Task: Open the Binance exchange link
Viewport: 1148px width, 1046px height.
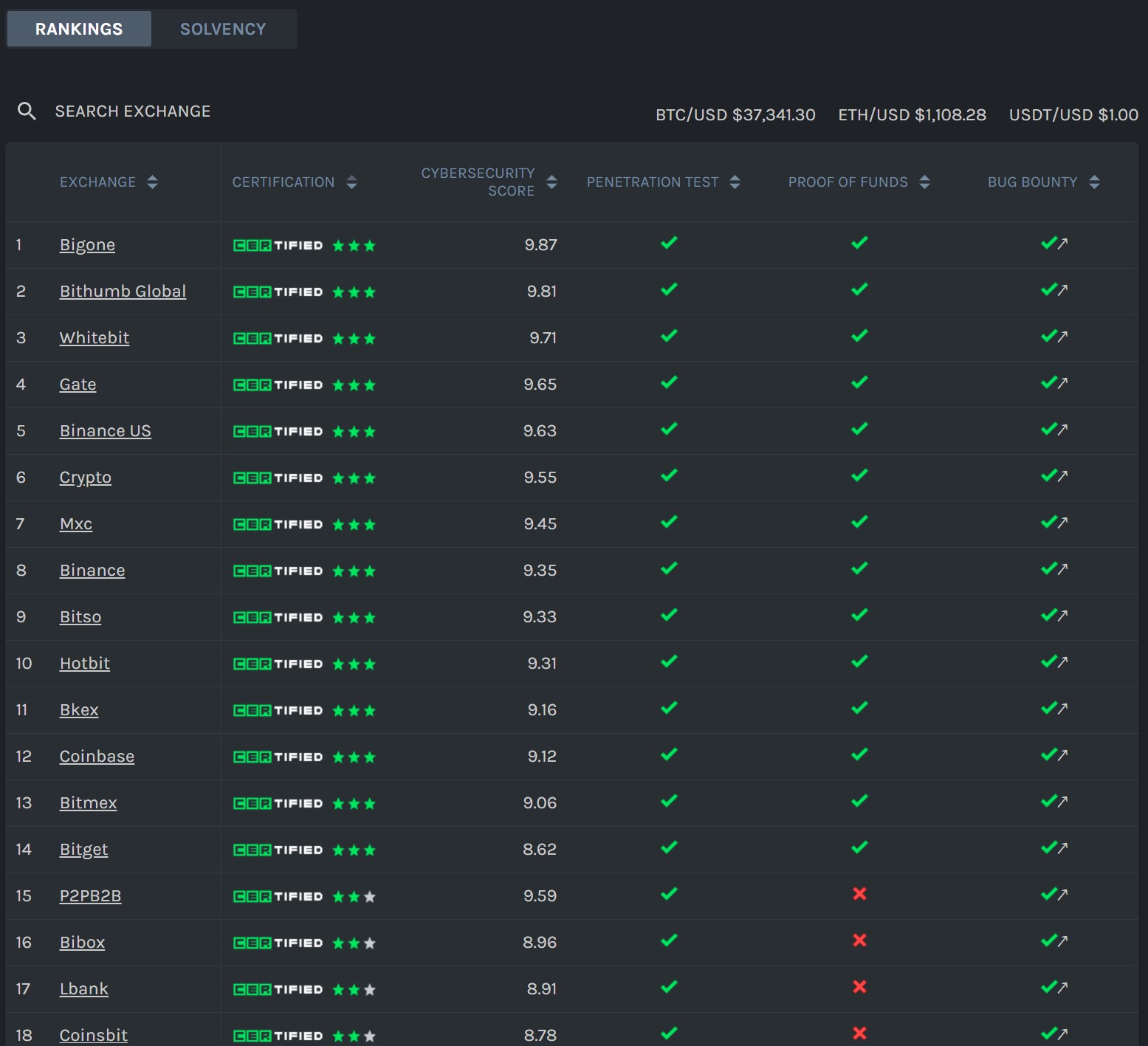Action: pyautogui.click(x=92, y=571)
